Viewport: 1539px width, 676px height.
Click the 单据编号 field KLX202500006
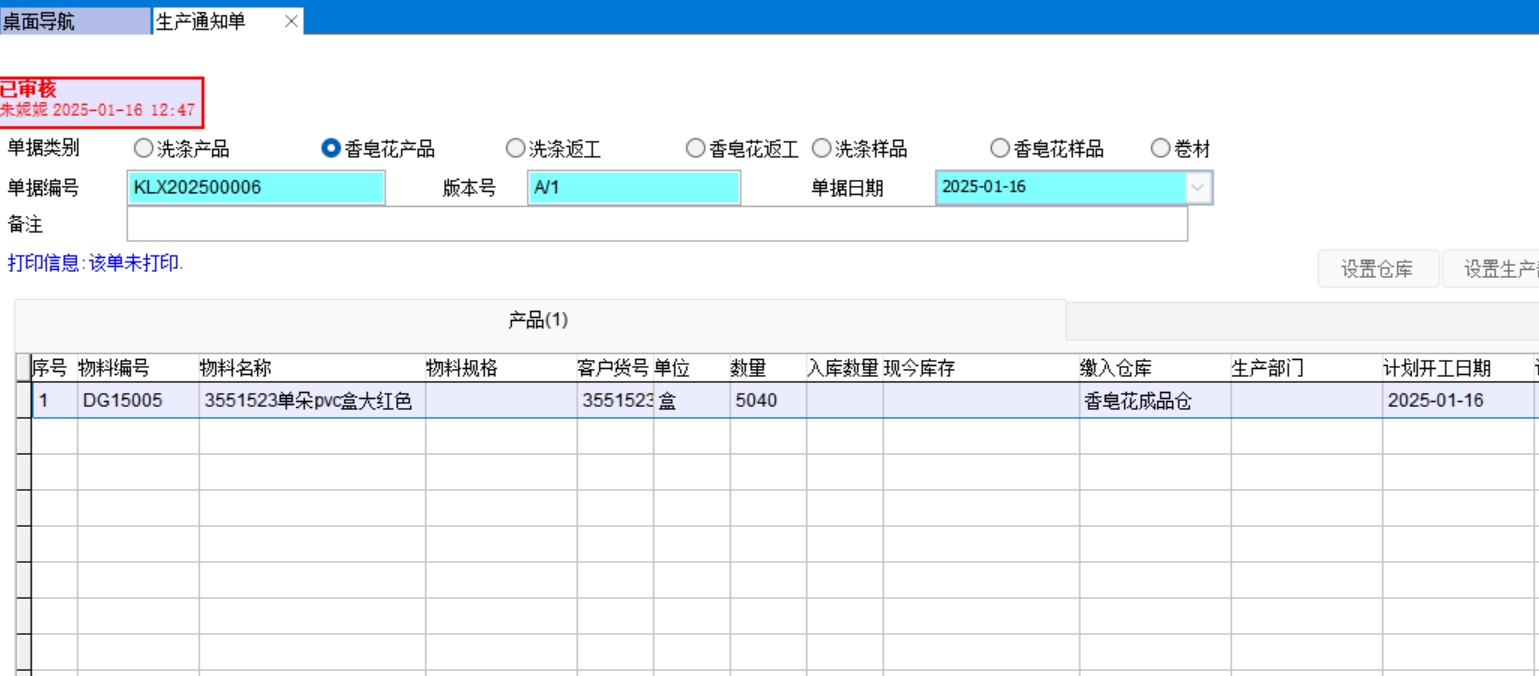(x=256, y=187)
